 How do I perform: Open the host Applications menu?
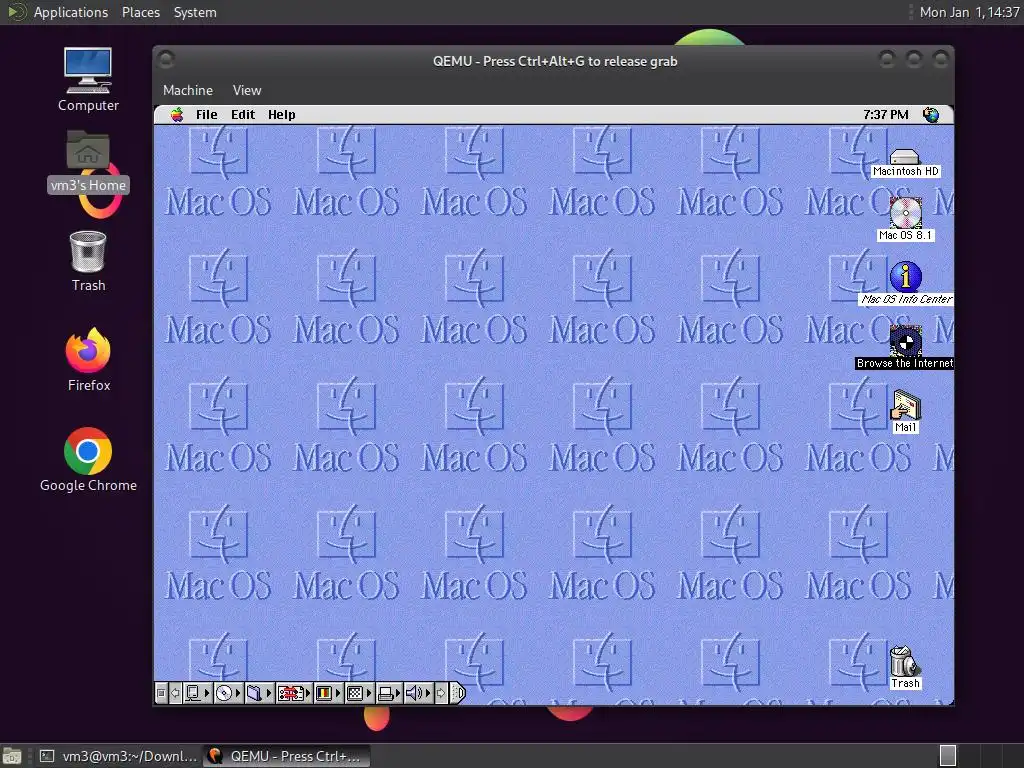tap(71, 12)
